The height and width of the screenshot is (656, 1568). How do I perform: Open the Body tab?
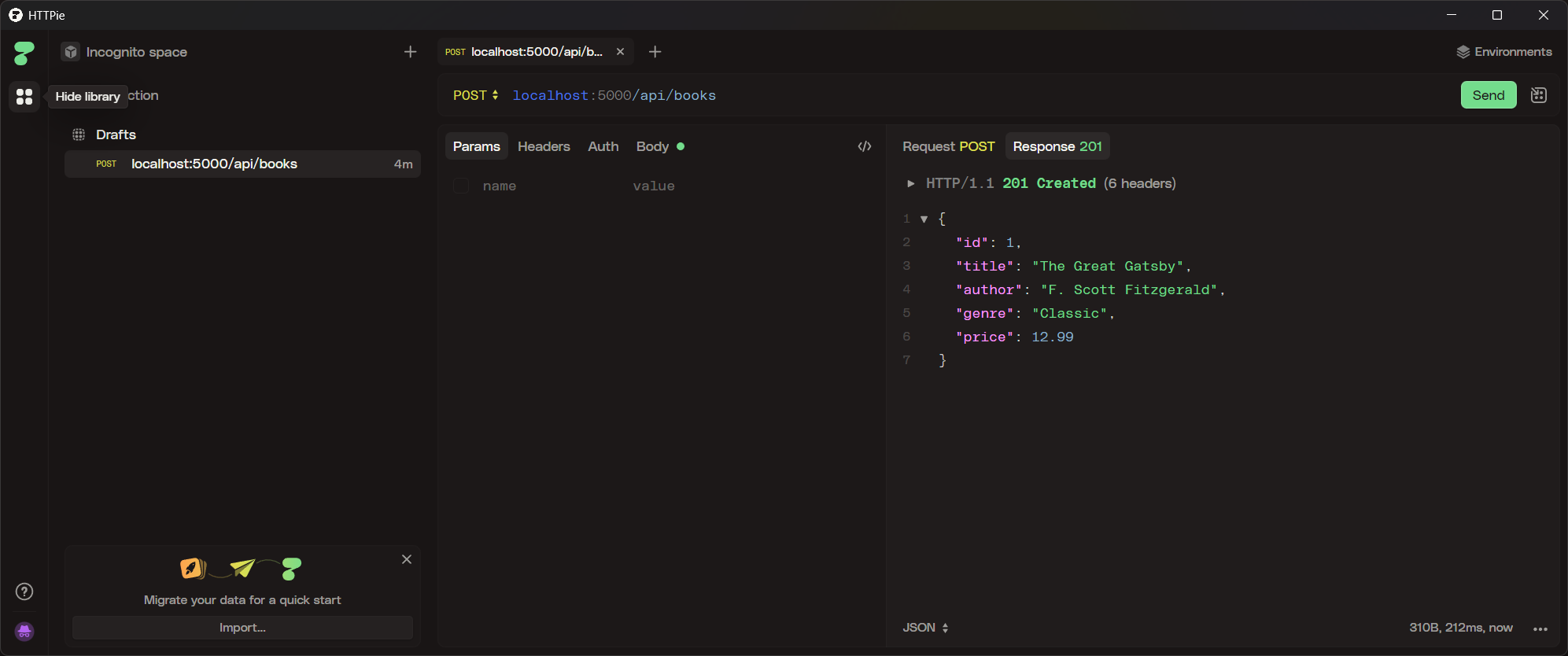652,146
